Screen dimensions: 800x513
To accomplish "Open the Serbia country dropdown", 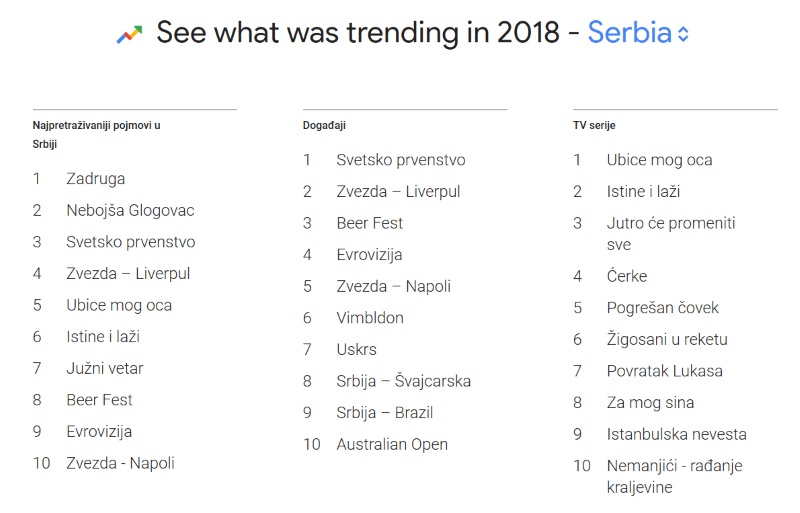I will tap(638, 33).
